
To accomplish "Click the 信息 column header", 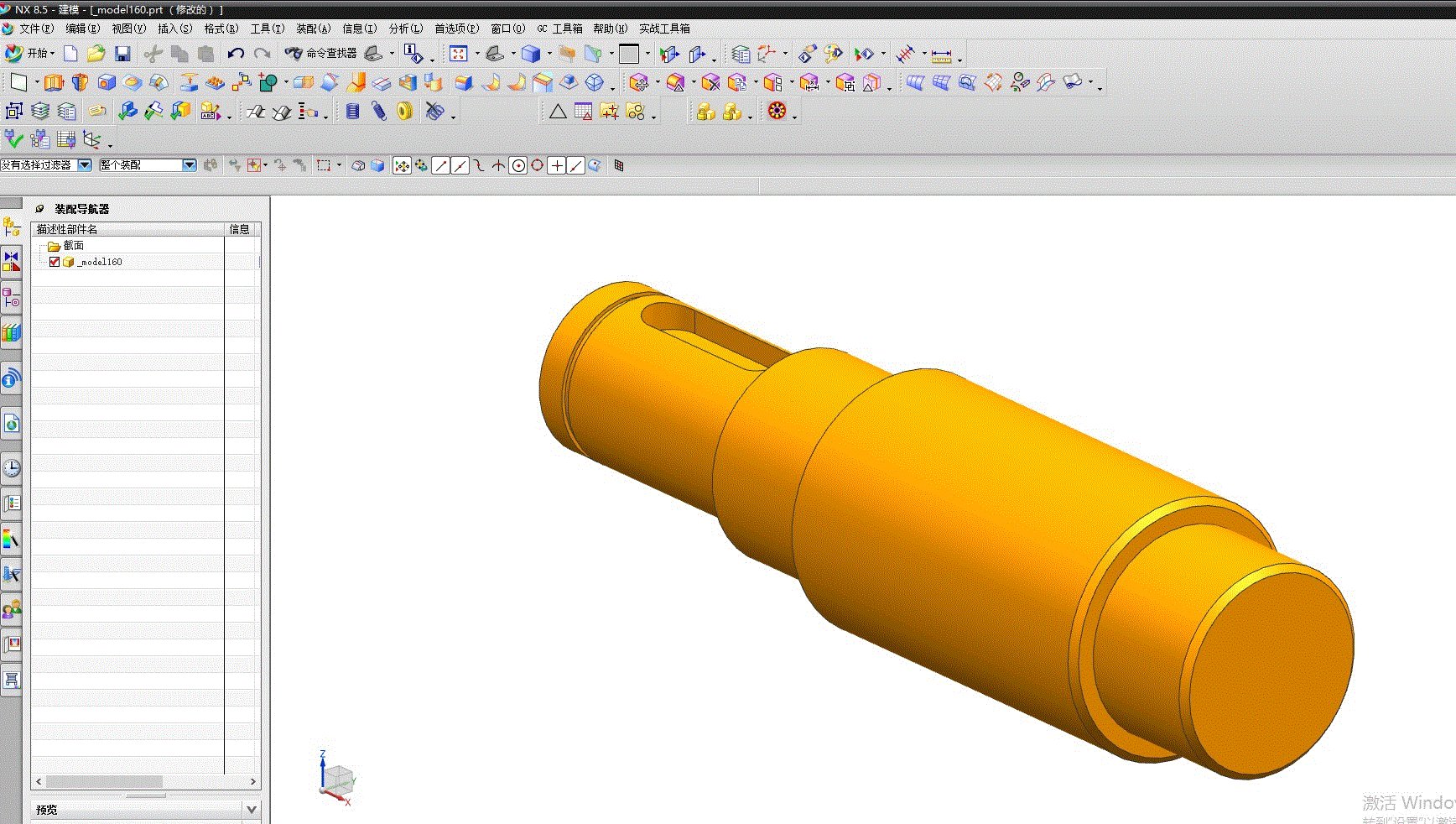I will pyautogui.click(x=240, y=229).
